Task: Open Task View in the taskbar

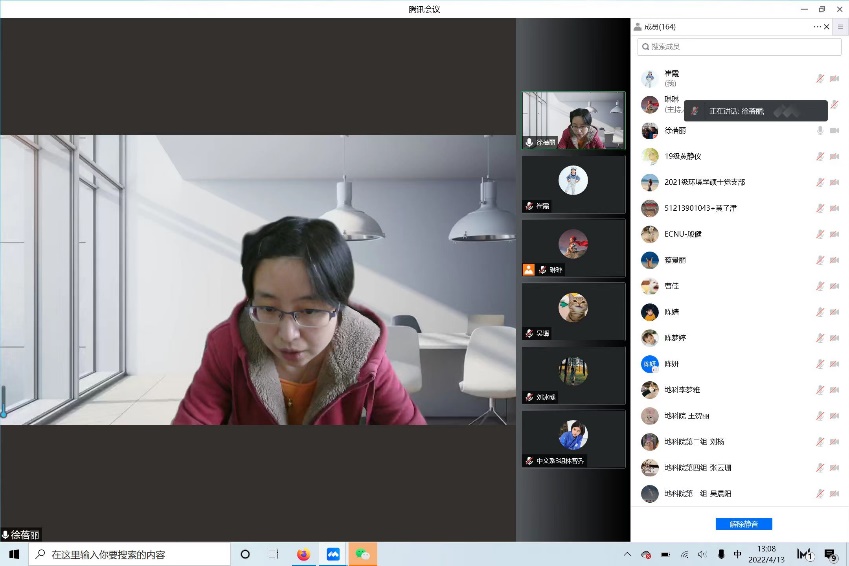Action: 273,554
